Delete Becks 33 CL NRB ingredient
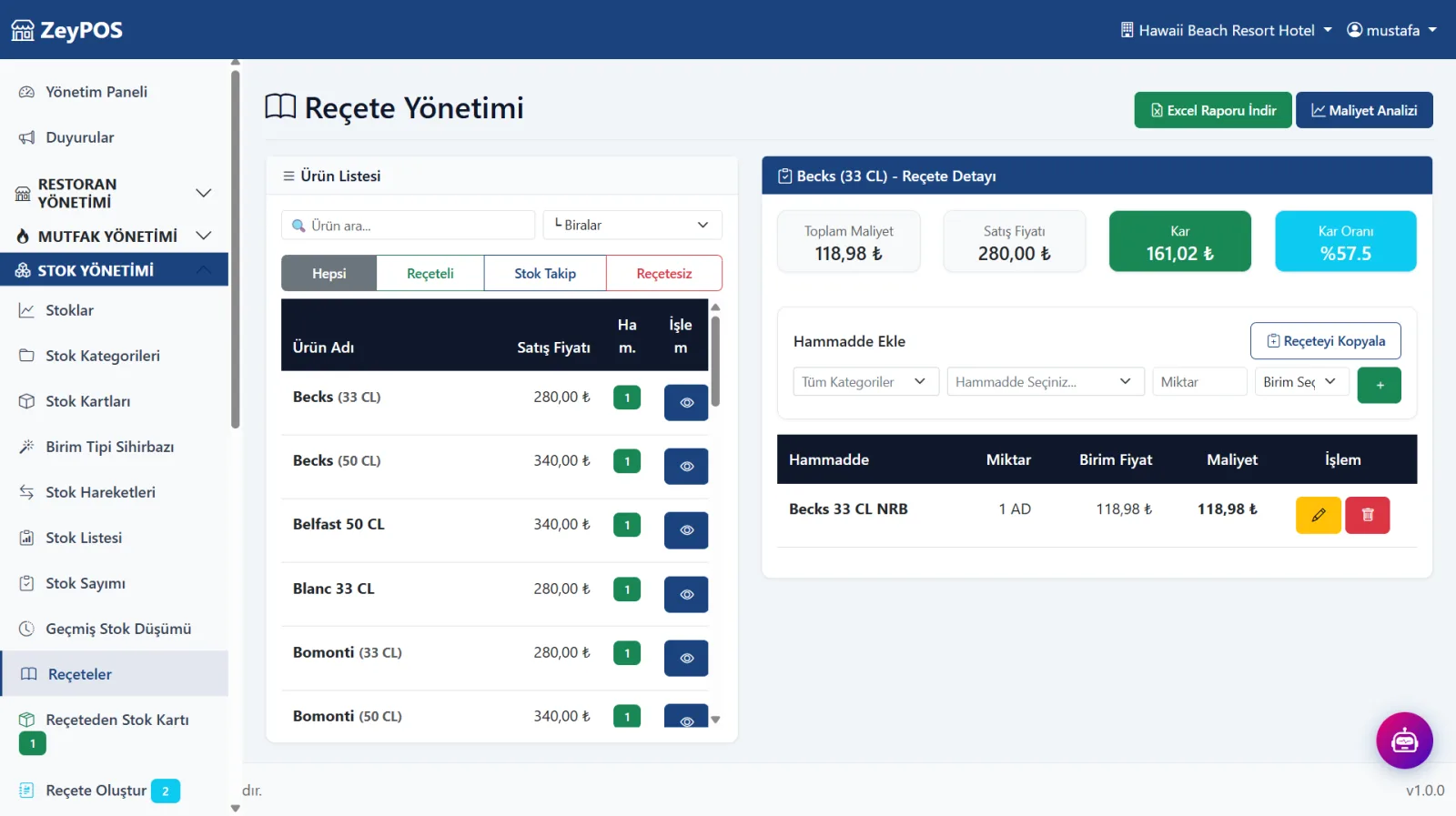This screenshot has width=1456, height=816. pyautogui.click(x=1367, y=515)
